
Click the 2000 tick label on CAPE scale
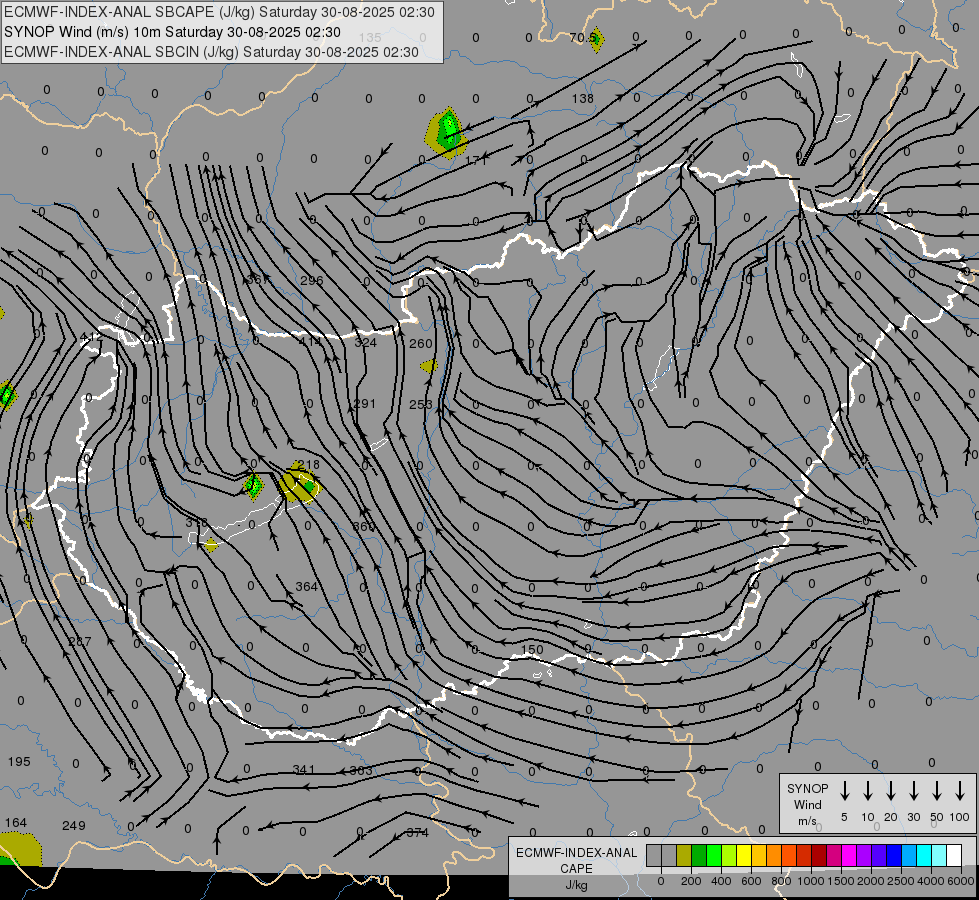870,881
